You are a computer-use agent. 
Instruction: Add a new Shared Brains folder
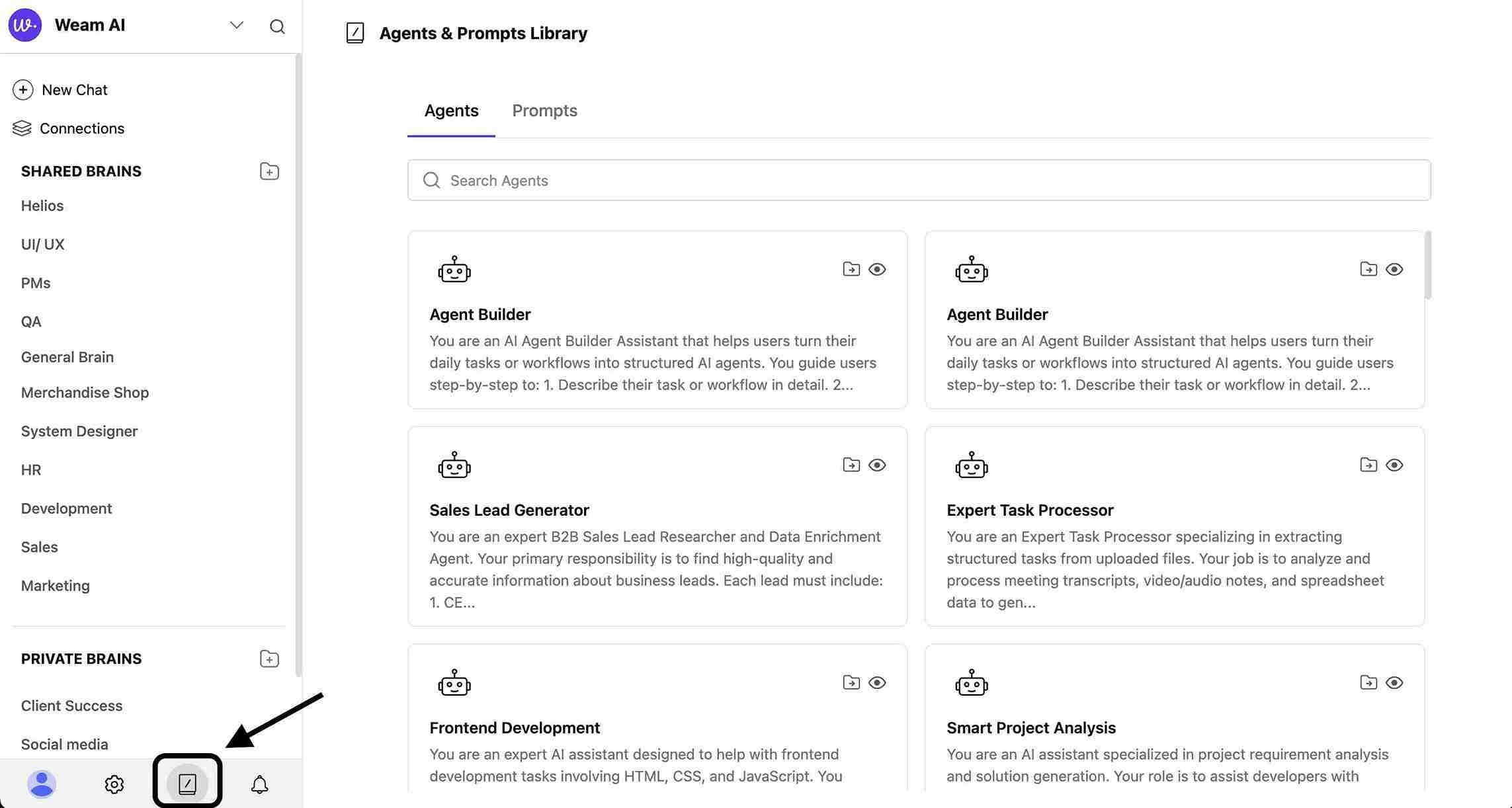pyautogui.click(x=269, y=171)
